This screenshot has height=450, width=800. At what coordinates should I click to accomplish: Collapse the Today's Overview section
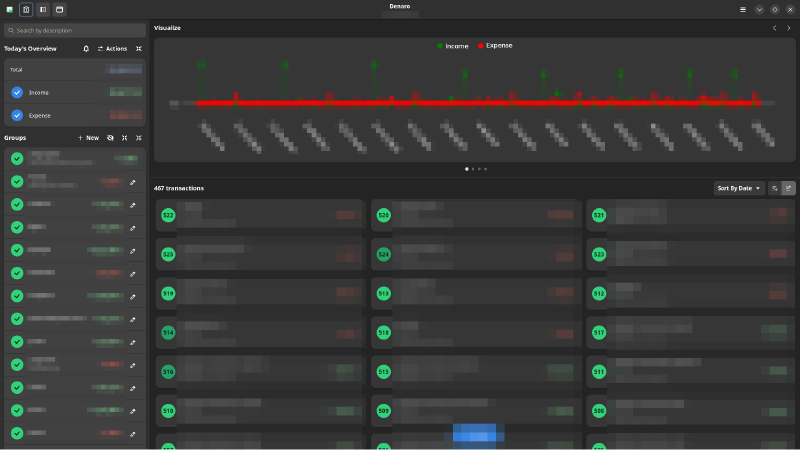(139, 48)
